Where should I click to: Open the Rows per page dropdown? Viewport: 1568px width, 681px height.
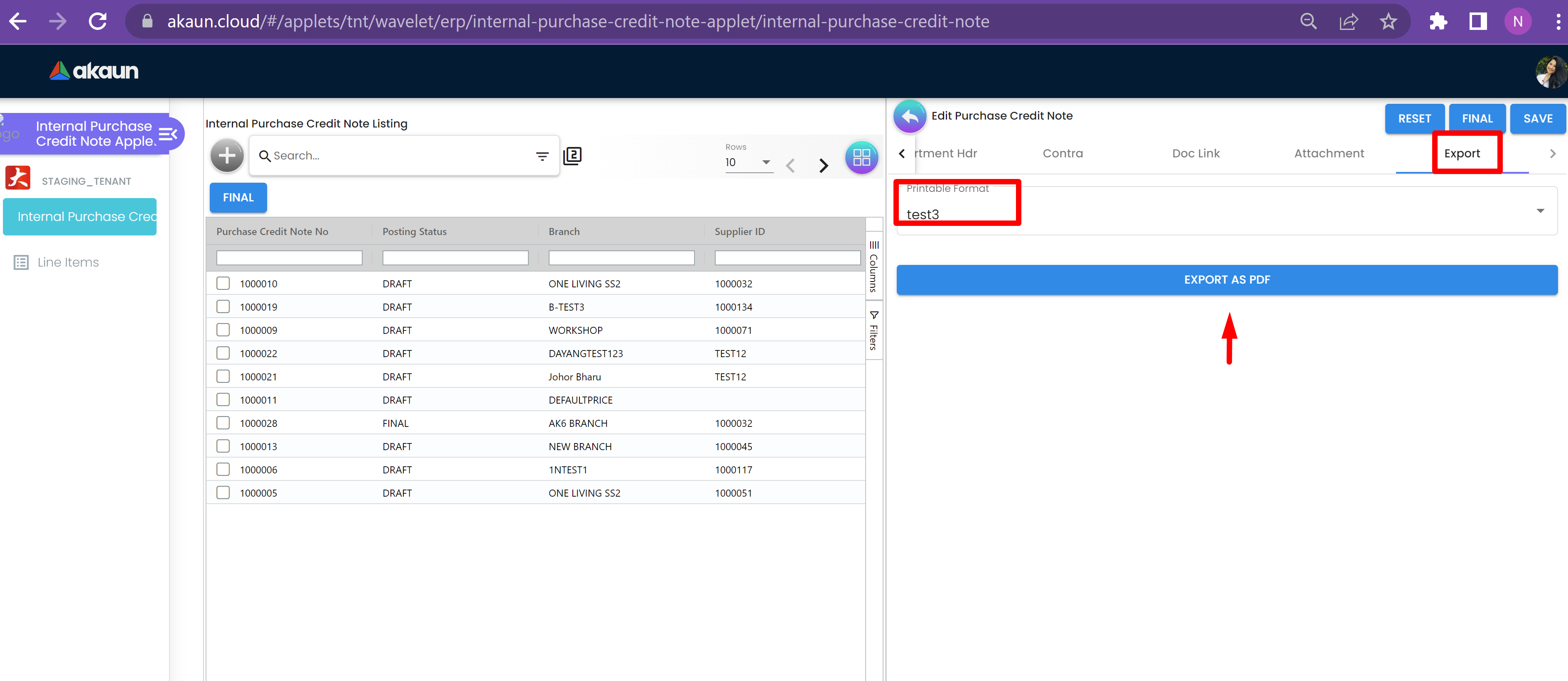(749, 162)
